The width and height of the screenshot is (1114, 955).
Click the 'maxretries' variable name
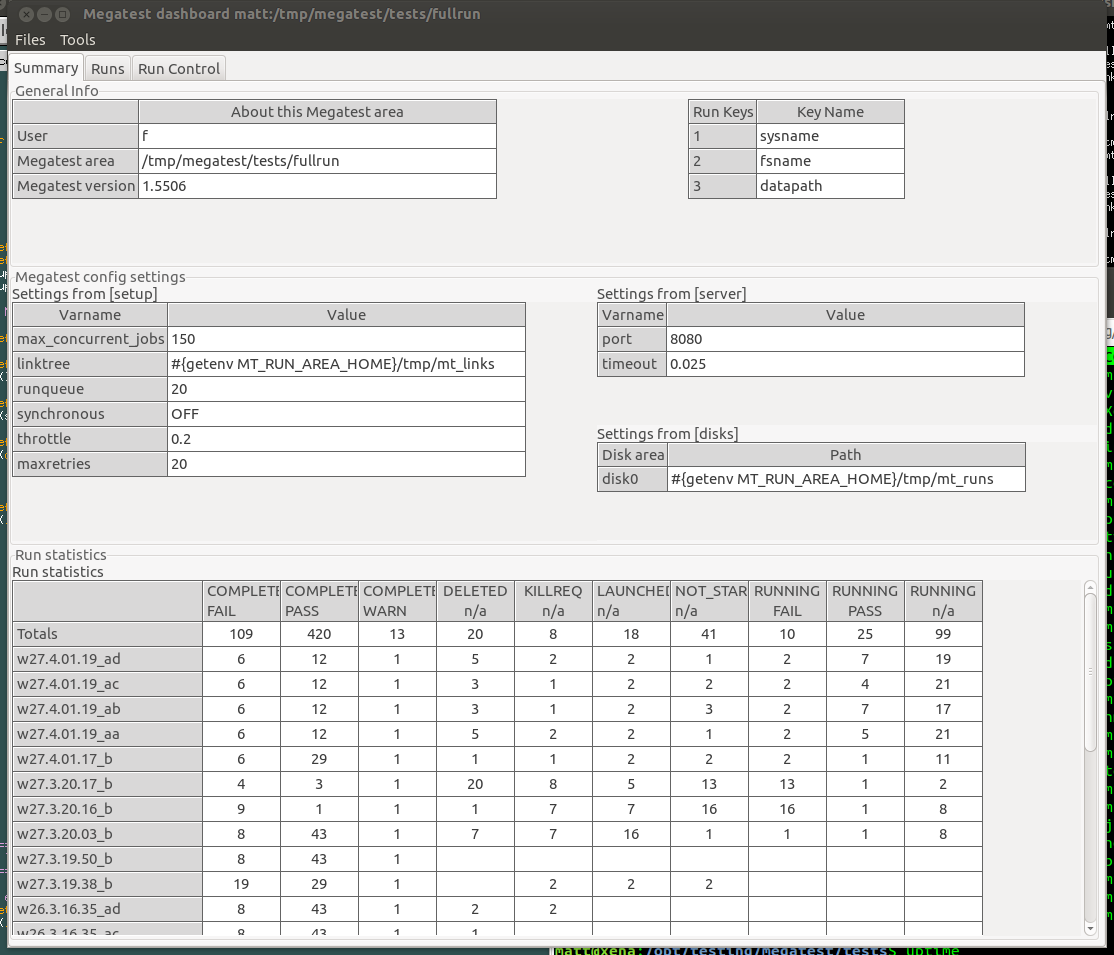(90, 463)
